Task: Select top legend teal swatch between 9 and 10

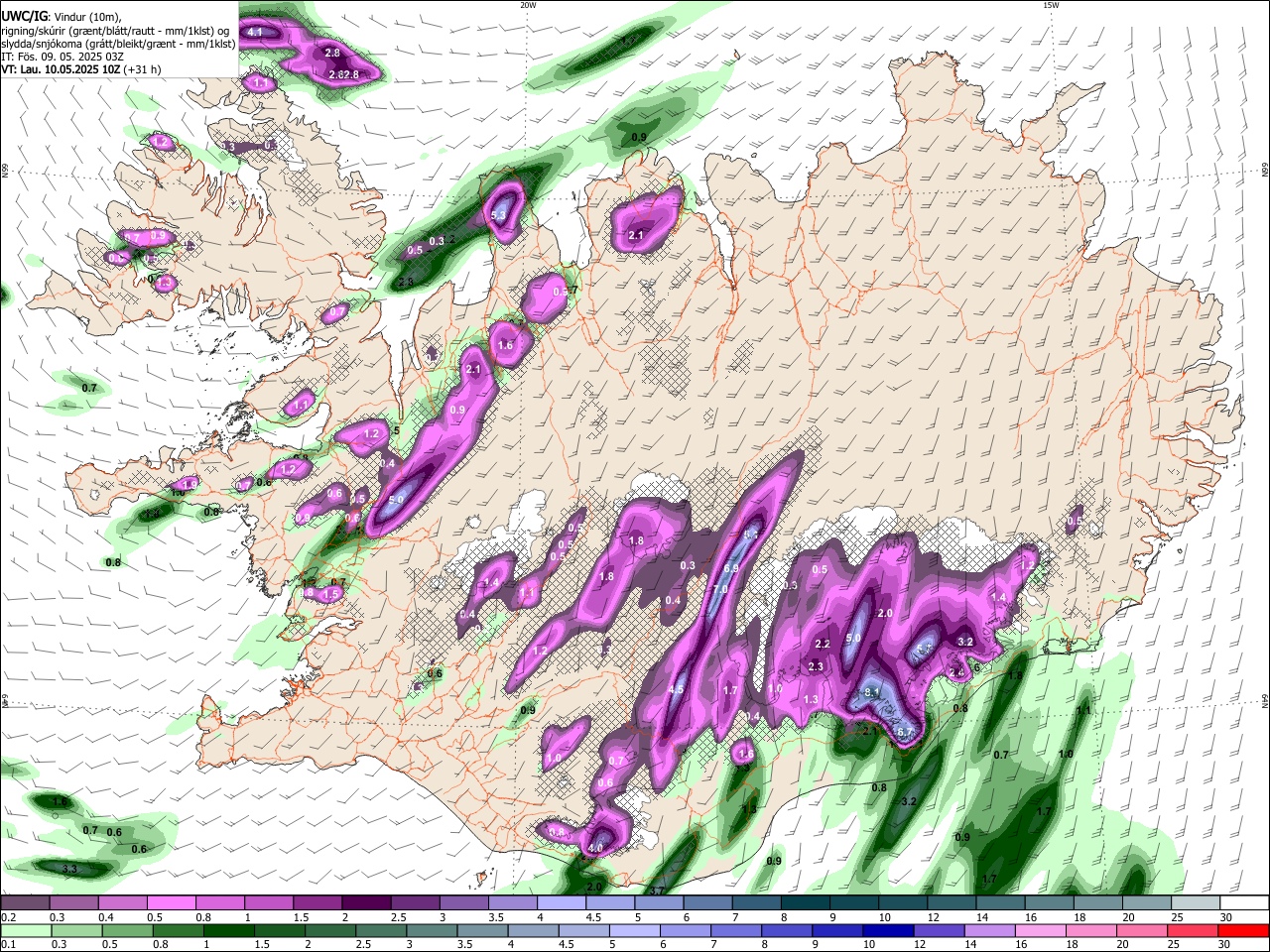Action: tap(853, 903)
